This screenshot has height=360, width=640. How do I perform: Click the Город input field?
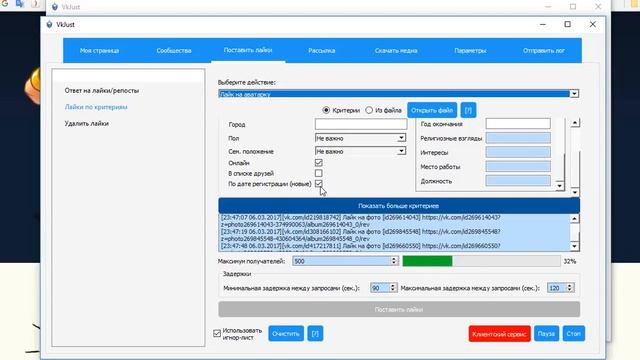[x=361, y=124]
